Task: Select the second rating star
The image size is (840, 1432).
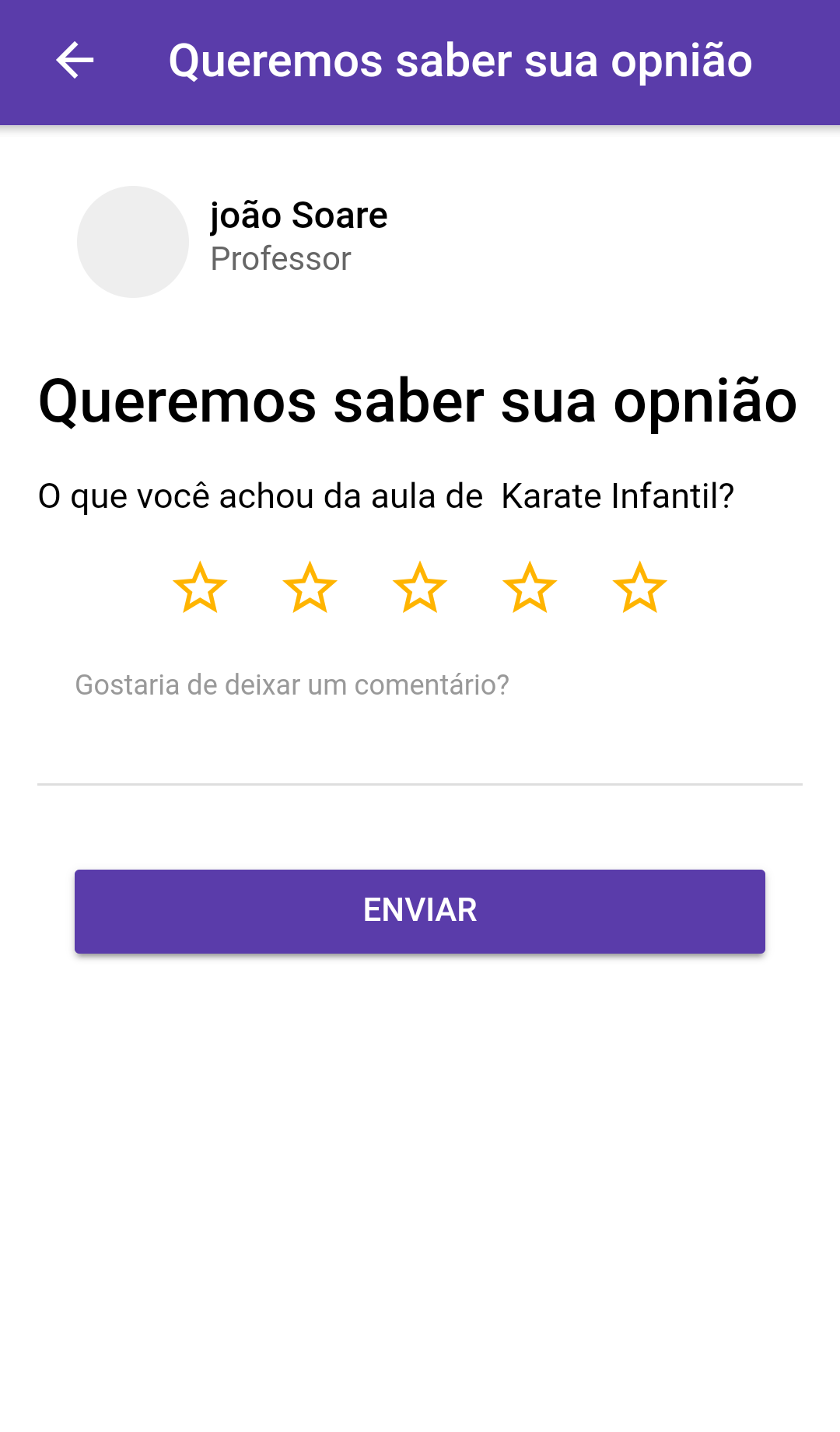Action: pos(310,587)
